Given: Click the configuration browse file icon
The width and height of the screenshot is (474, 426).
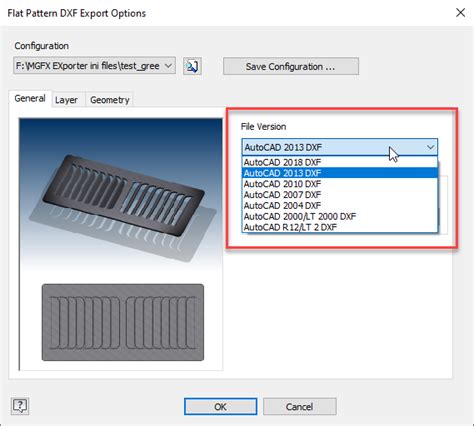Looking at the screenshot, I should pyautogui.click(x=192, y=66).
